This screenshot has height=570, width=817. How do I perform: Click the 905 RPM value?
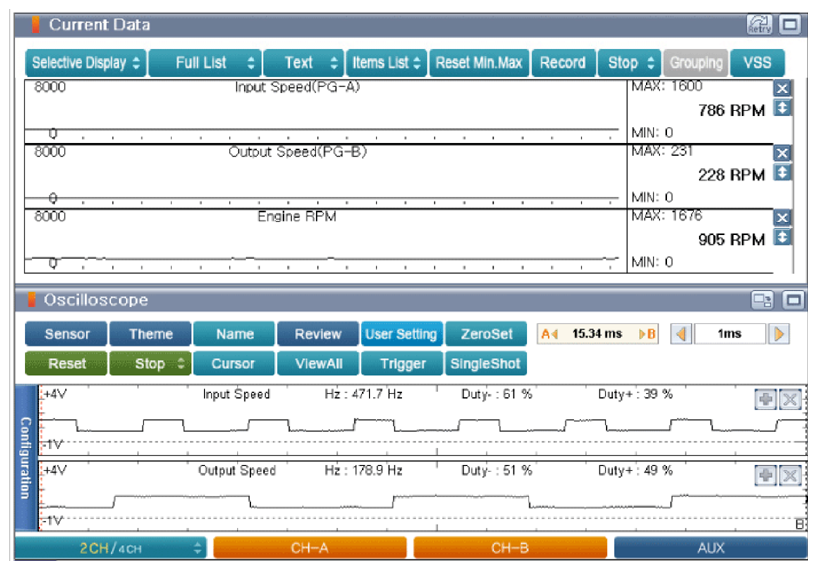coord(732,240)
